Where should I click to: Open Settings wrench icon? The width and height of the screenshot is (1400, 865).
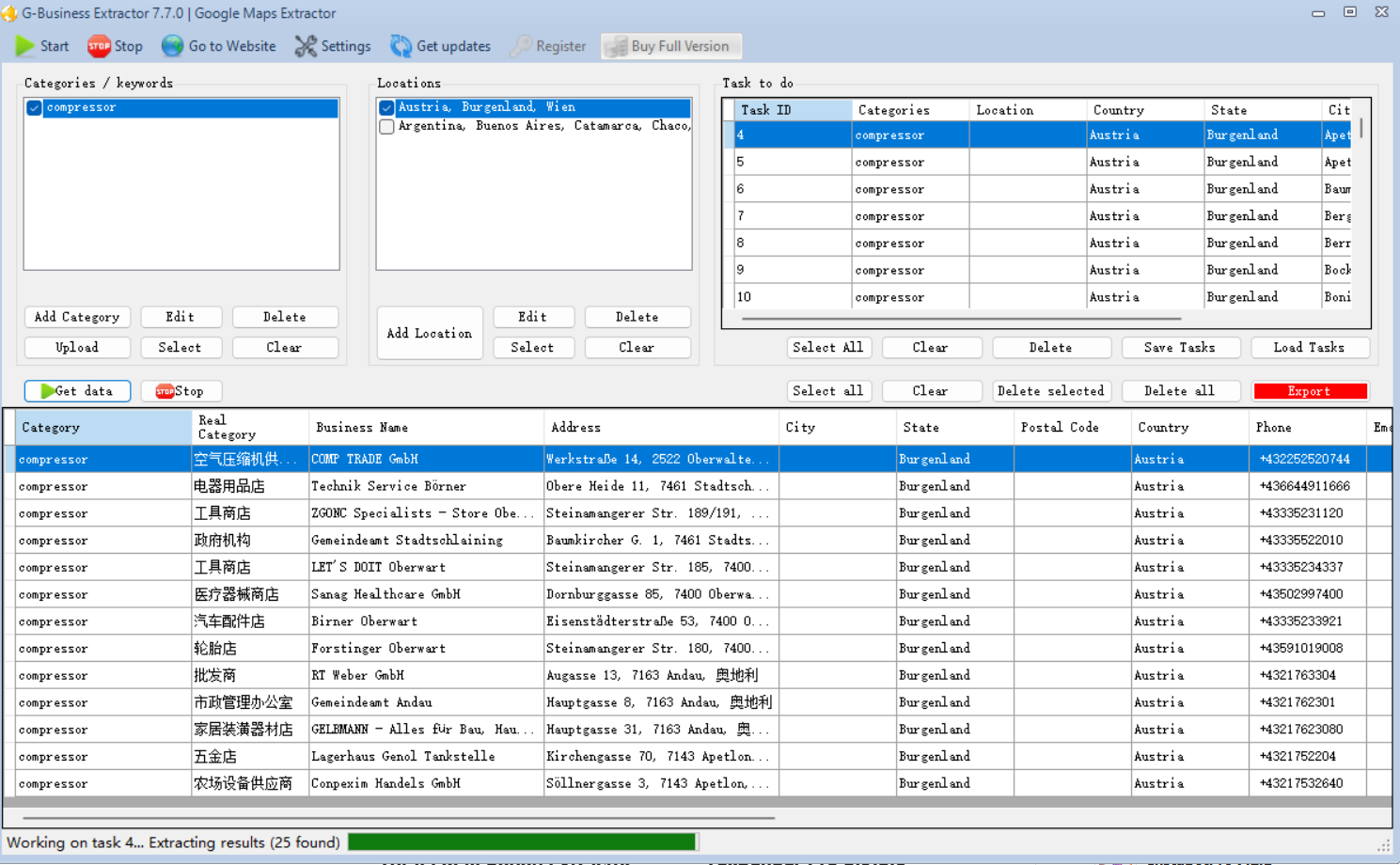click(306, 46)
